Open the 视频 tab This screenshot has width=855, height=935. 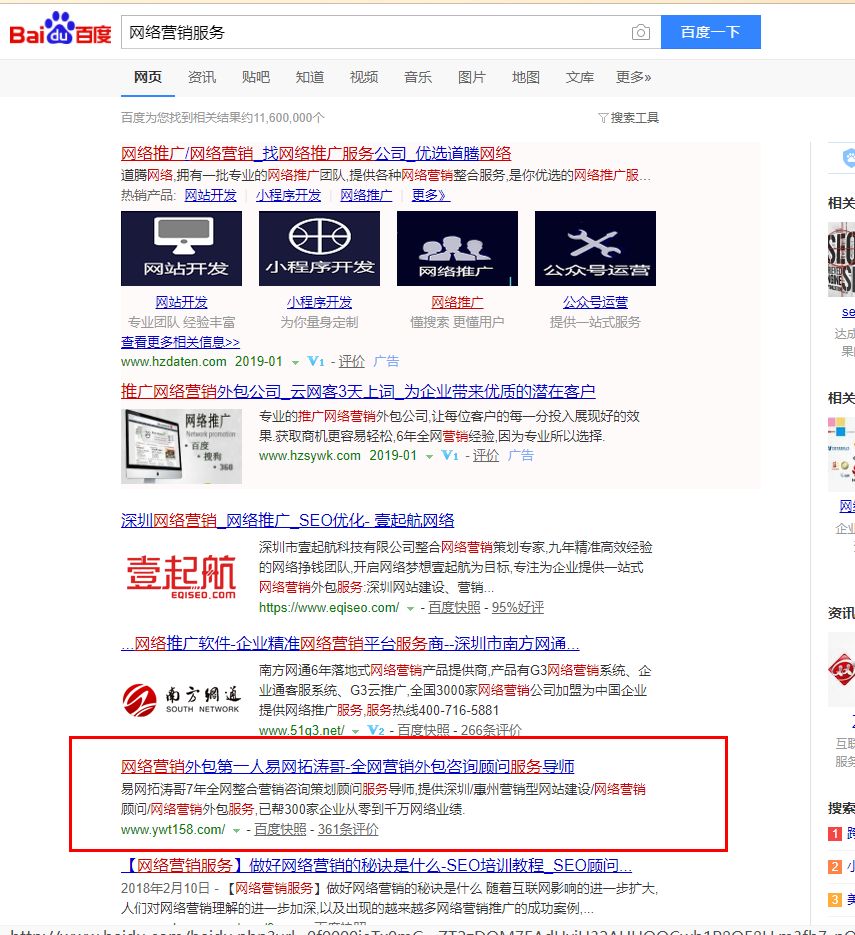[x=364, y=77]
